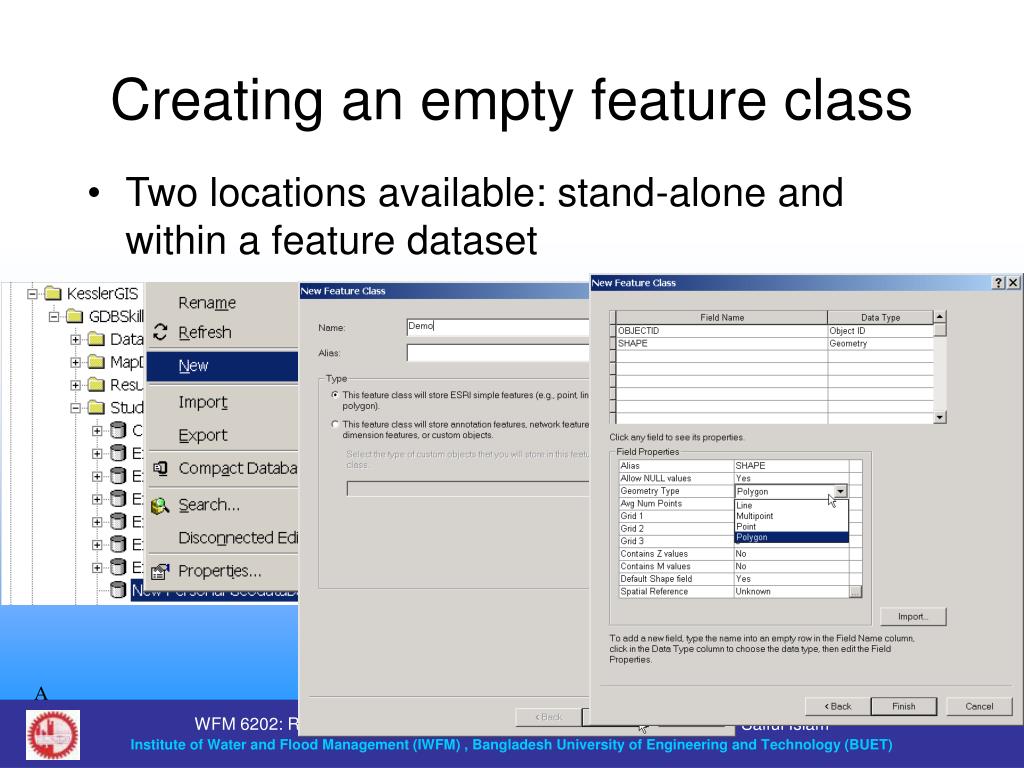Click the Cancel button
The width and height of the screenshot is (1024, 768).
coord(979,706)
